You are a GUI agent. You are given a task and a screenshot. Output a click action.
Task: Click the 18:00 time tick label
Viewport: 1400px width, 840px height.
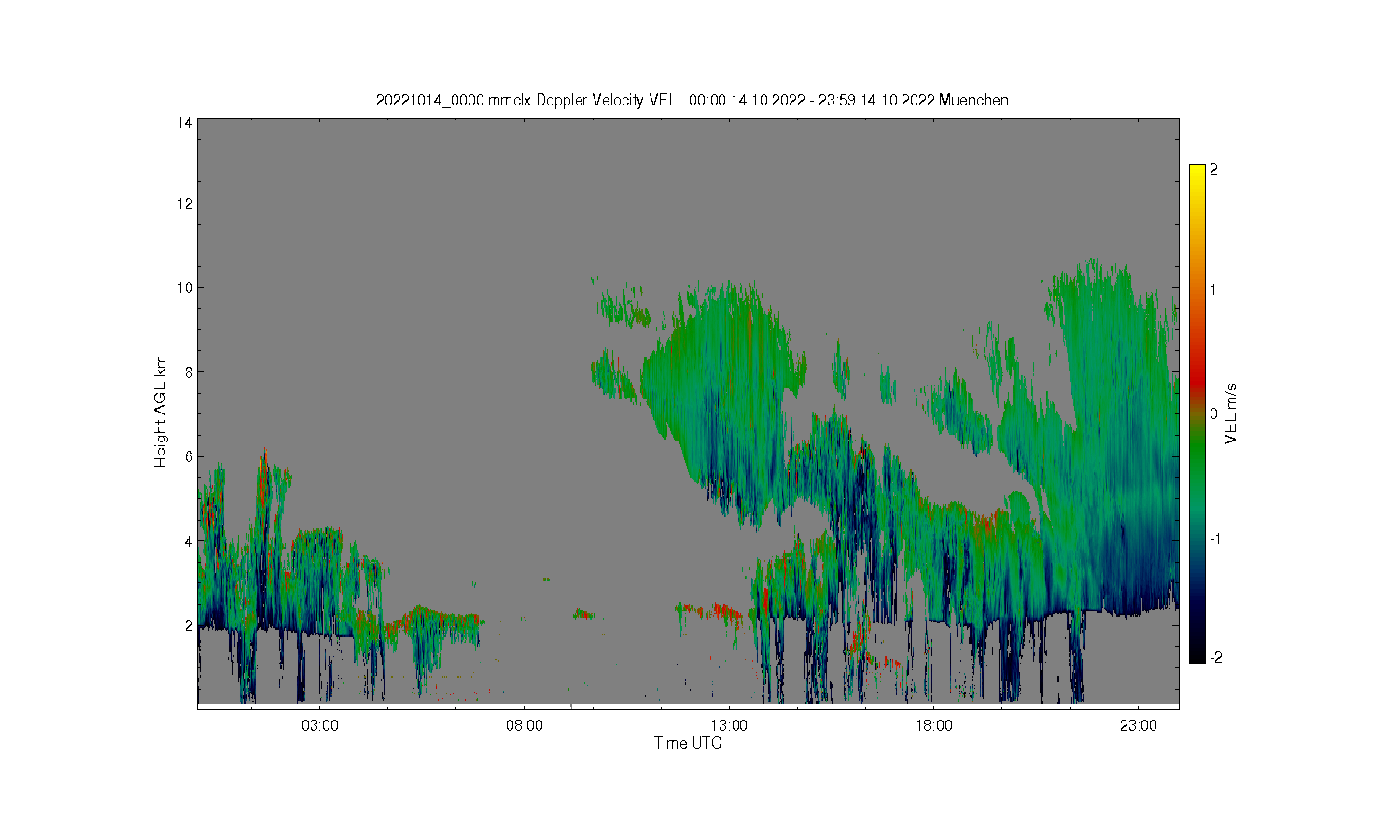933,725
